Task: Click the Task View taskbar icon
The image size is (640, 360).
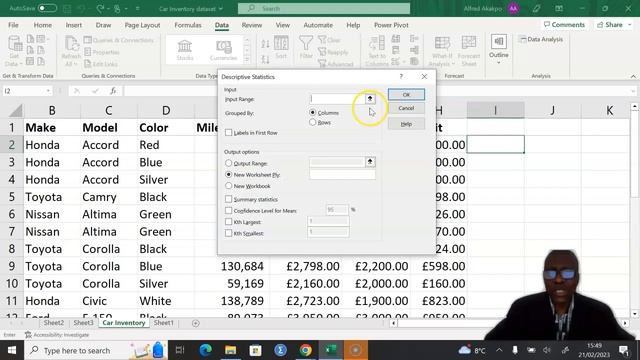Action: click(180, 350)
